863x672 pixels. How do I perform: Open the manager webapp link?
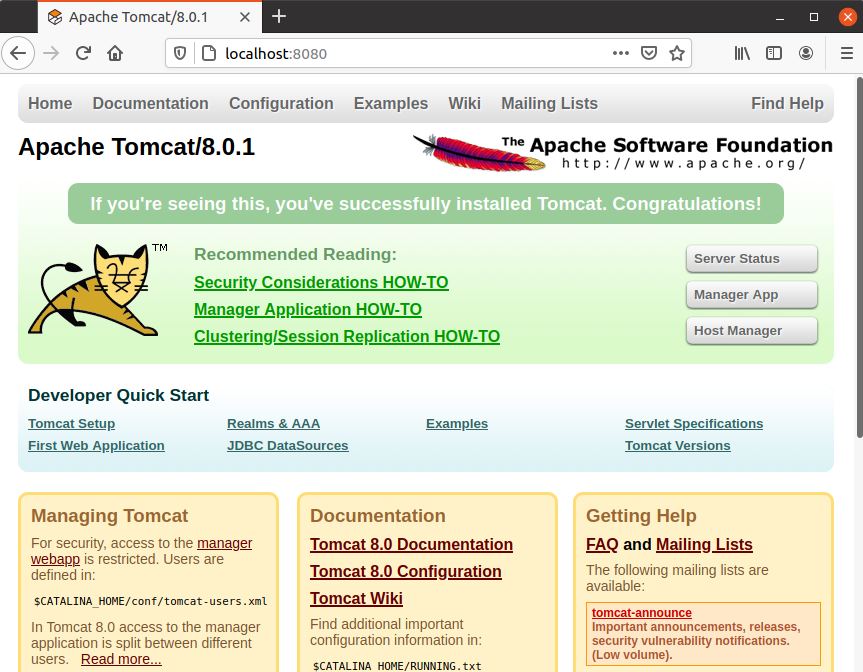tap(225, 543)
